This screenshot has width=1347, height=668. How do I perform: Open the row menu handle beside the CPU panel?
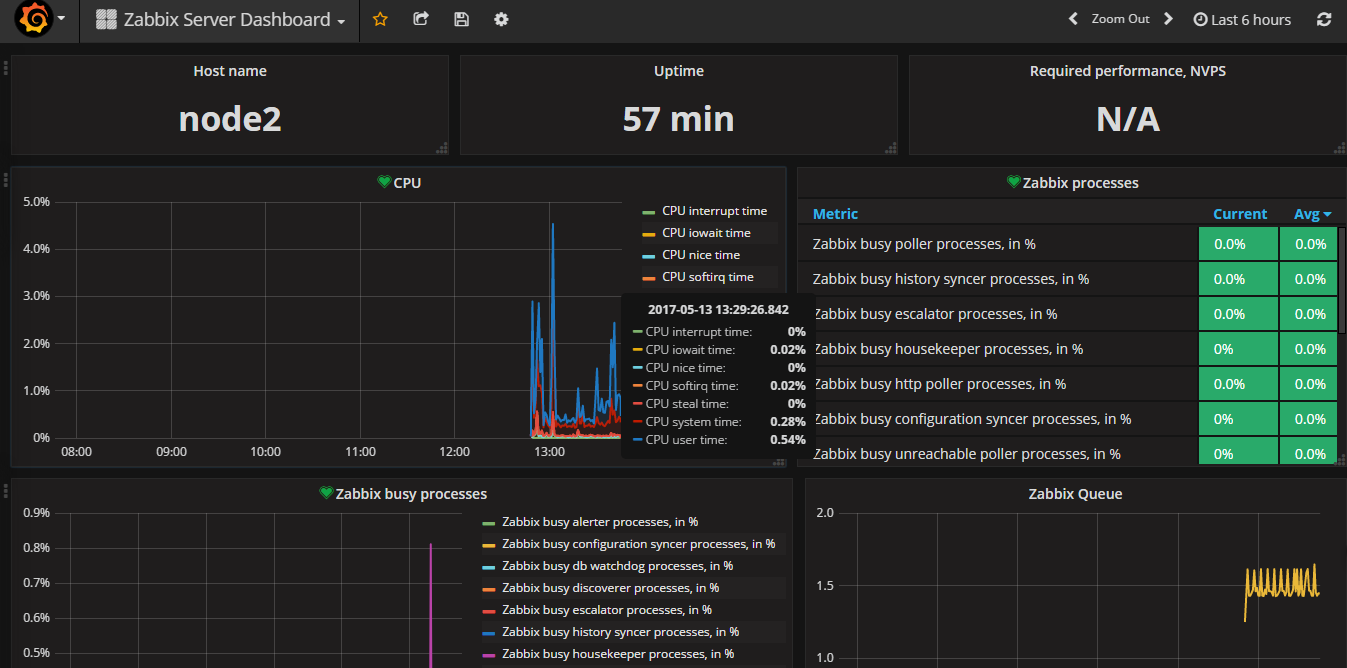tap(5, 180)
